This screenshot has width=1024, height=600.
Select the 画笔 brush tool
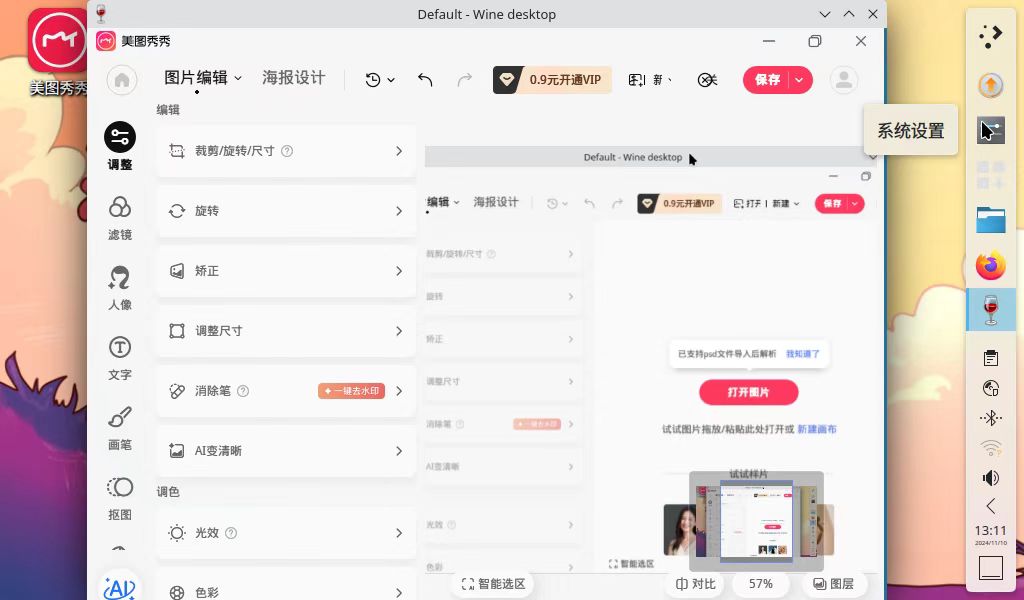click(x=120, y=428)
